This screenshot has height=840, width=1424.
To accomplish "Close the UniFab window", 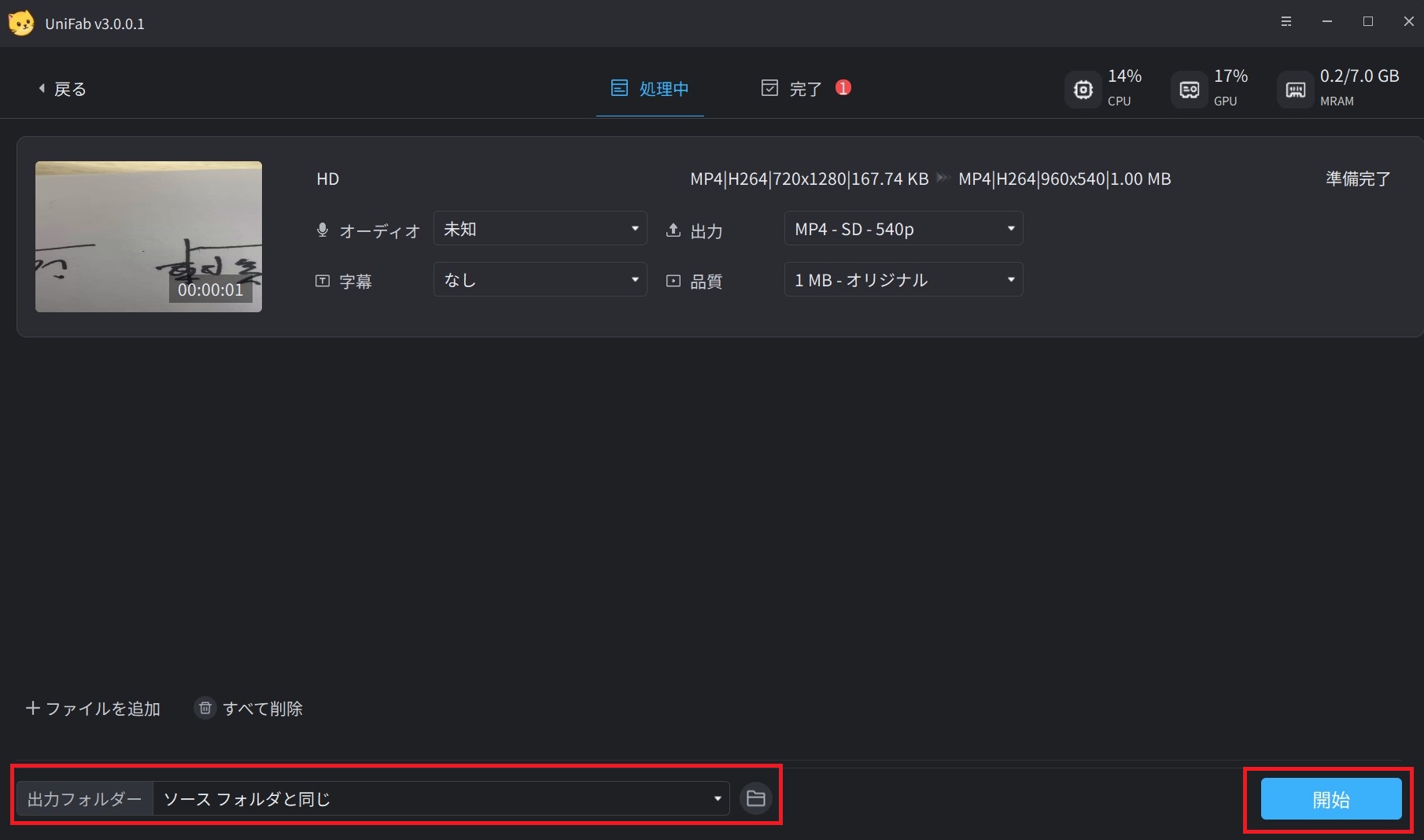I will (1409, 22).
